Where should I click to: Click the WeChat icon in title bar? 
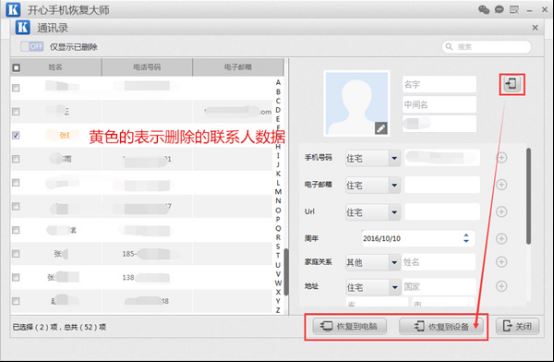click(484, 10)
